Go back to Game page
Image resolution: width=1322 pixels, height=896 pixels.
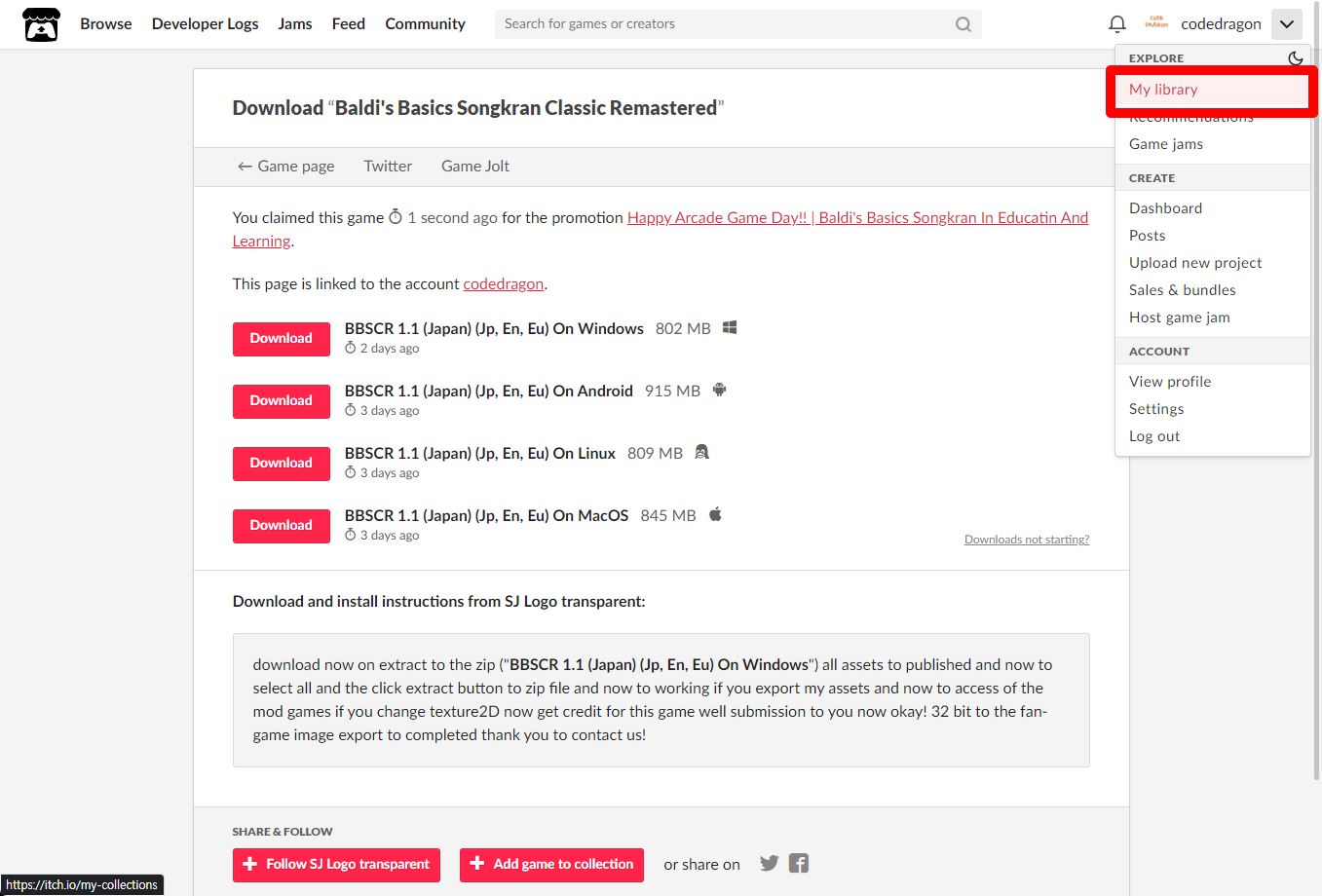click(x=285, y=167)
